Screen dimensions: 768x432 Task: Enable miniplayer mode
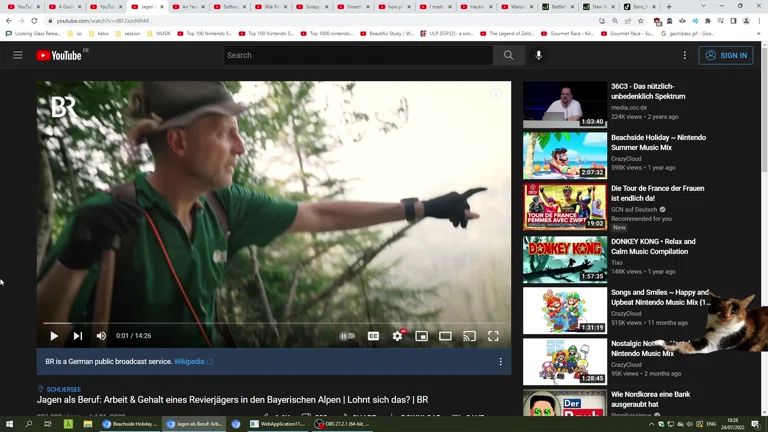(x=421, y=337)
